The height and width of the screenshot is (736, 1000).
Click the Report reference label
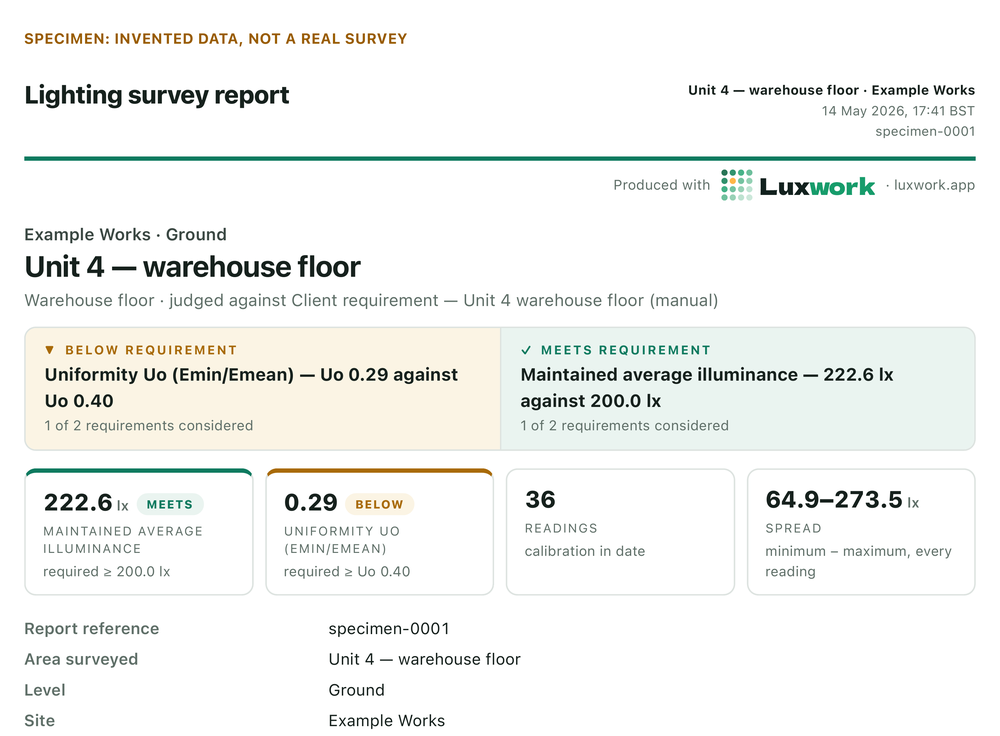coord(92,629)
